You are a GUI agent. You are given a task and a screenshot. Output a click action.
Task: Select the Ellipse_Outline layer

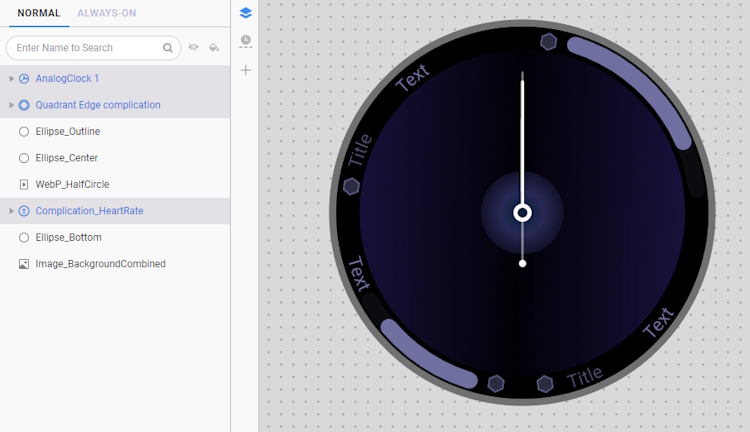(x=67, y=131)
